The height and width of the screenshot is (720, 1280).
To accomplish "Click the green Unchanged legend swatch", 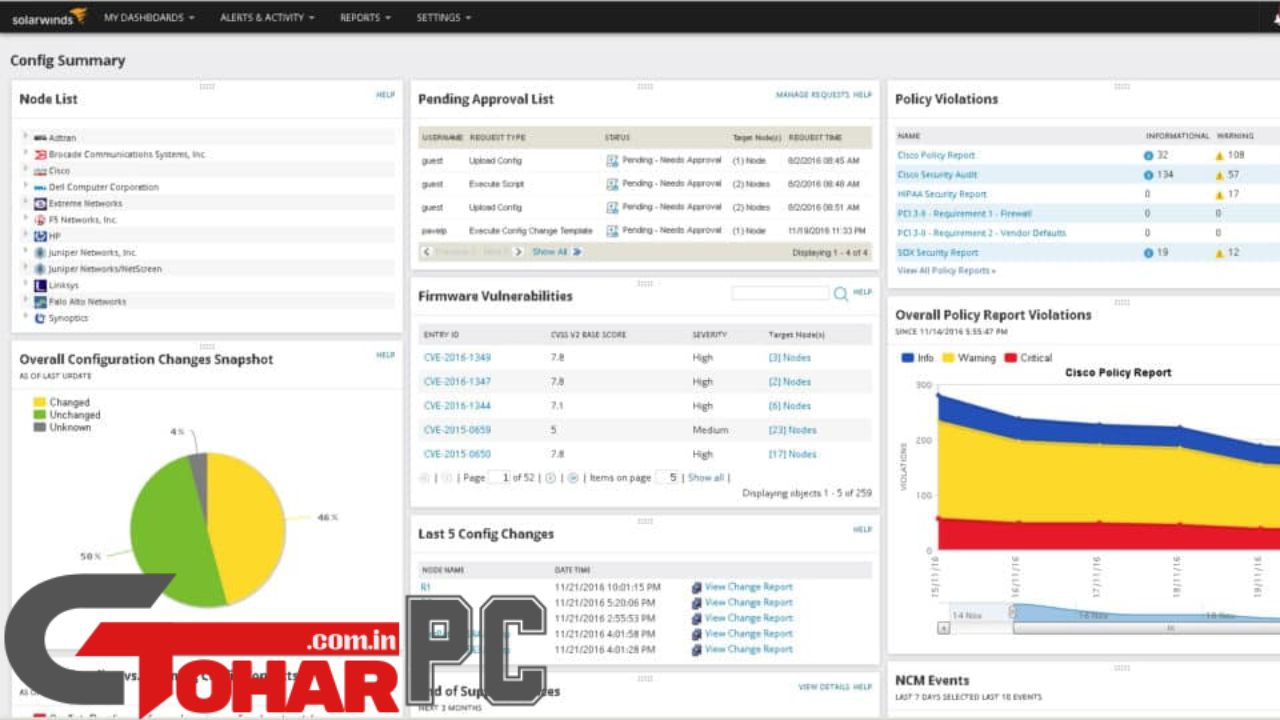I will click(x=39, y=415).
